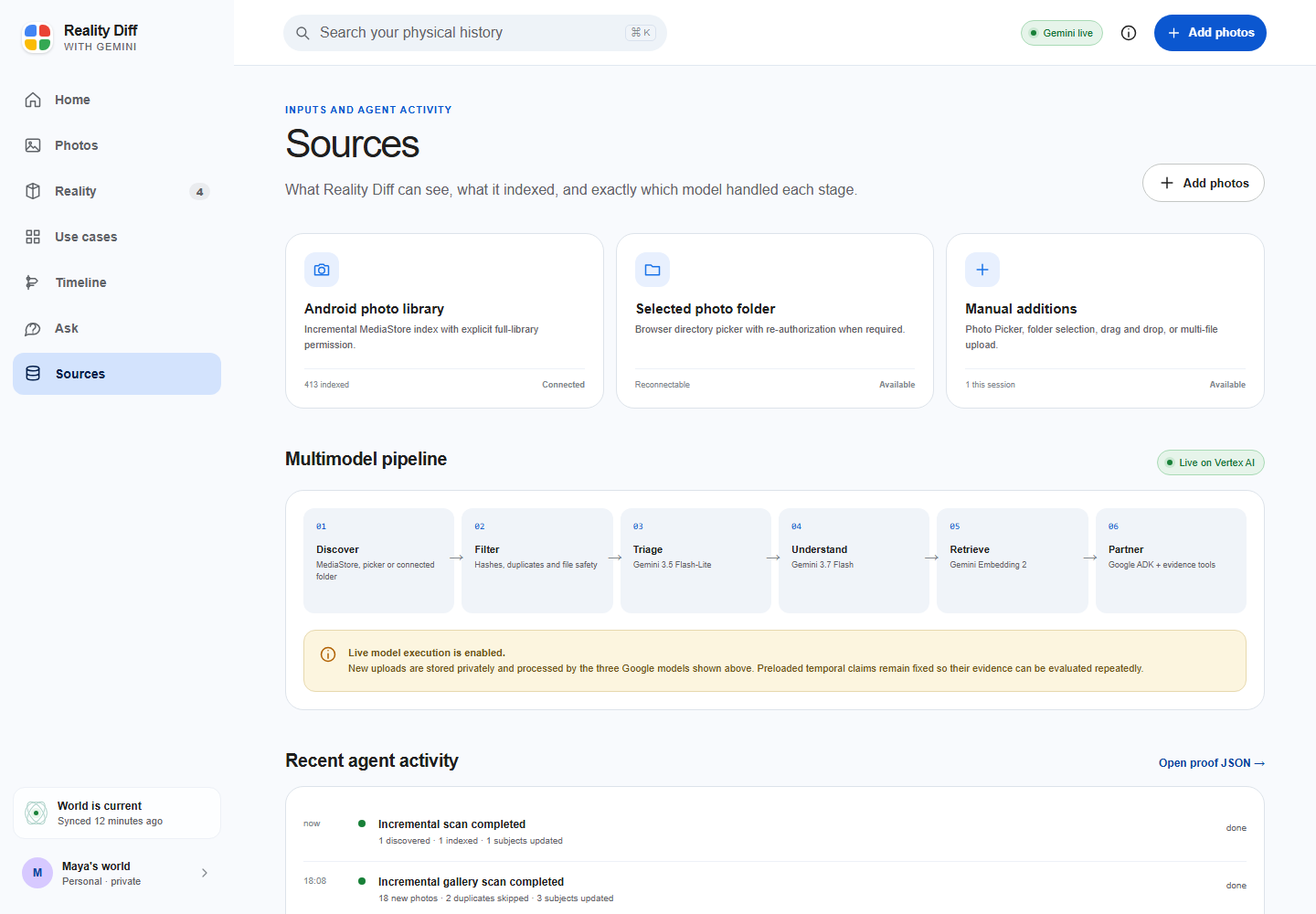Click the Gemini live status badge
The image size is (1316, 914).
point(1062,33)
